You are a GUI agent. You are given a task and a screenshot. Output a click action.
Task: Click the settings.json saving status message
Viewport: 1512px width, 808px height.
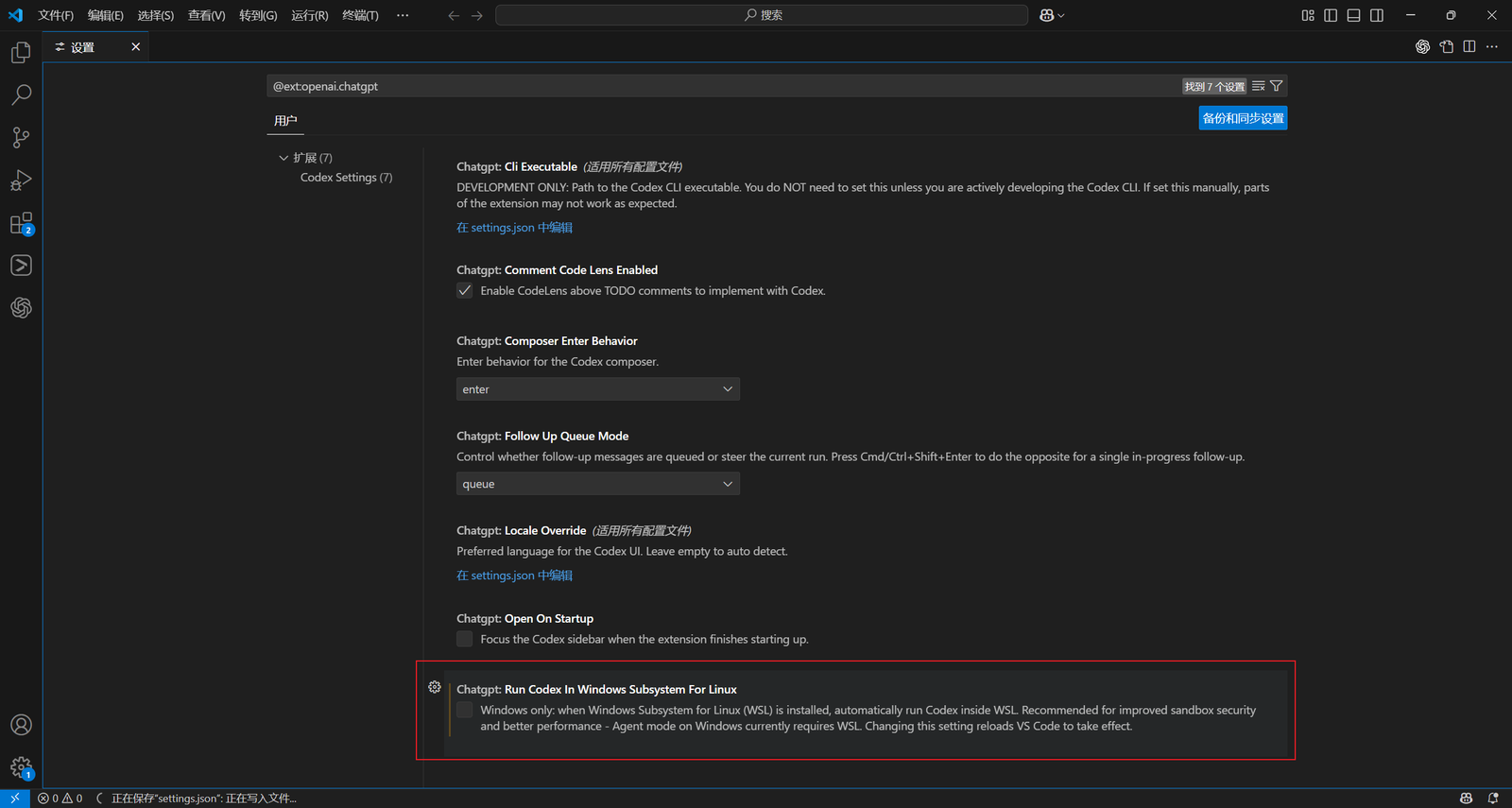click(204, 799)
